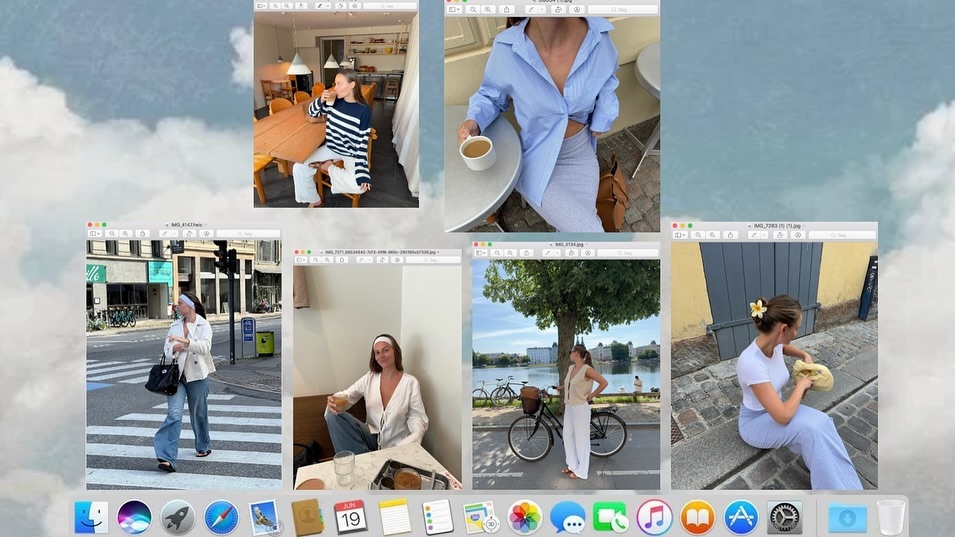
Task: Zoom in on the blue shirt coffee photo window
Action: tap(488, 9)
